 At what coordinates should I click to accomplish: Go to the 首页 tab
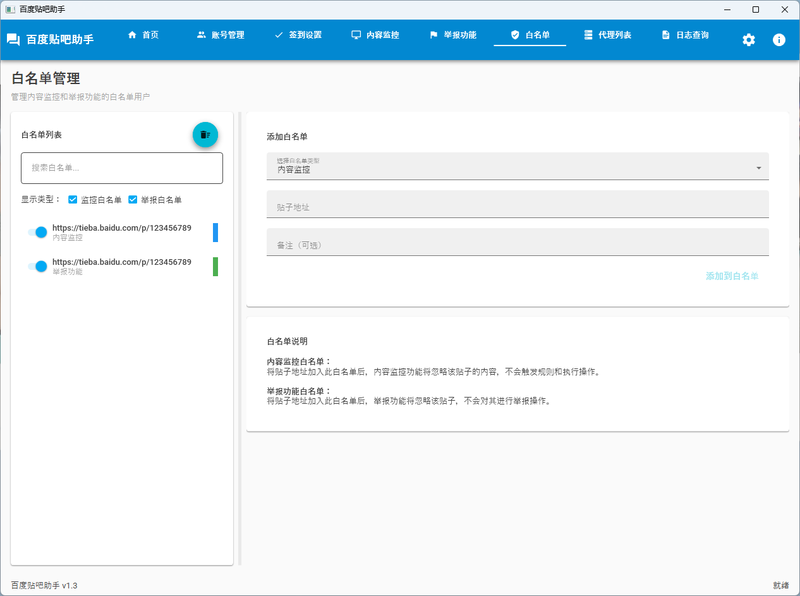coord(143,35)
